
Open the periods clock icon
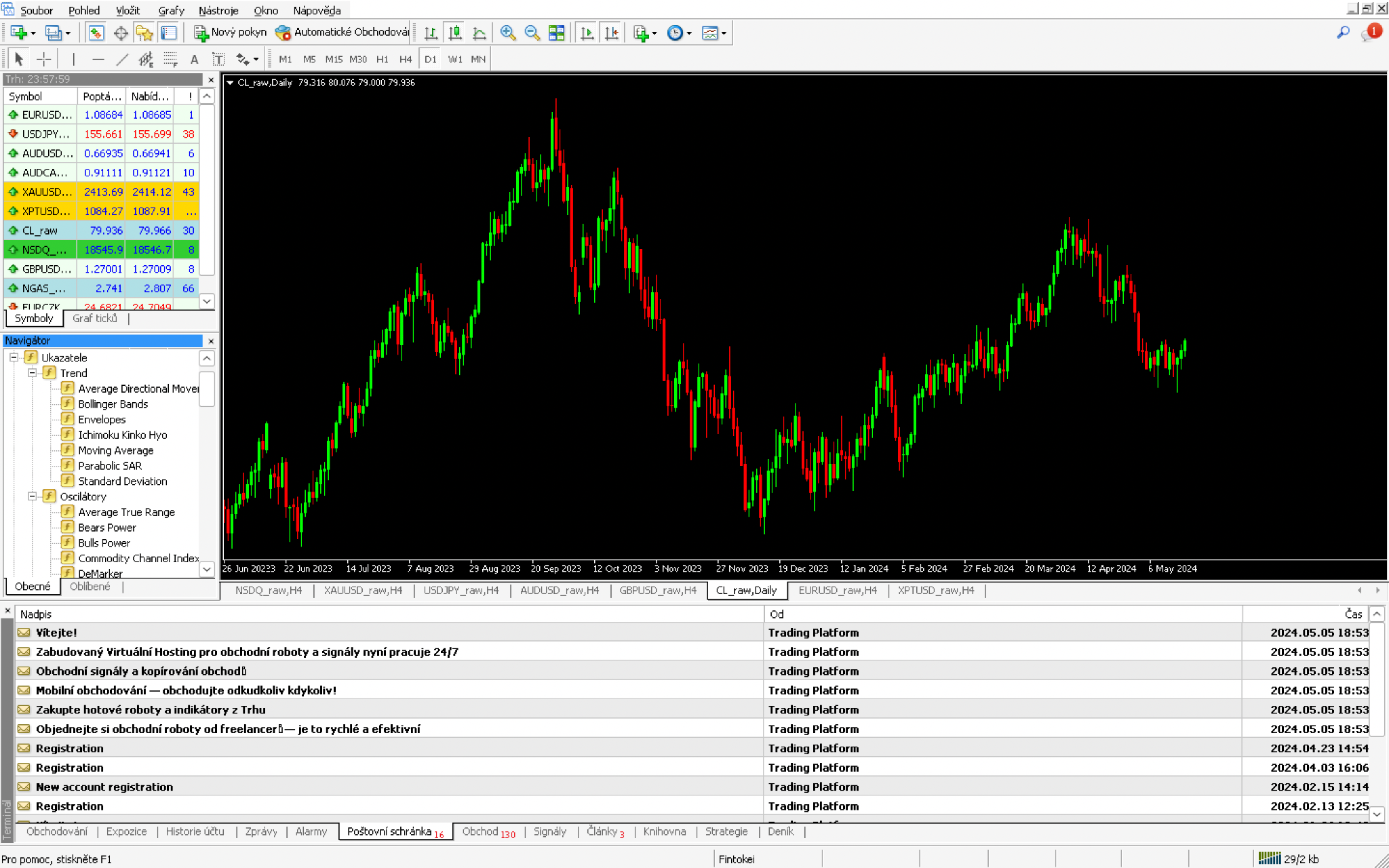tap(675, 33)
